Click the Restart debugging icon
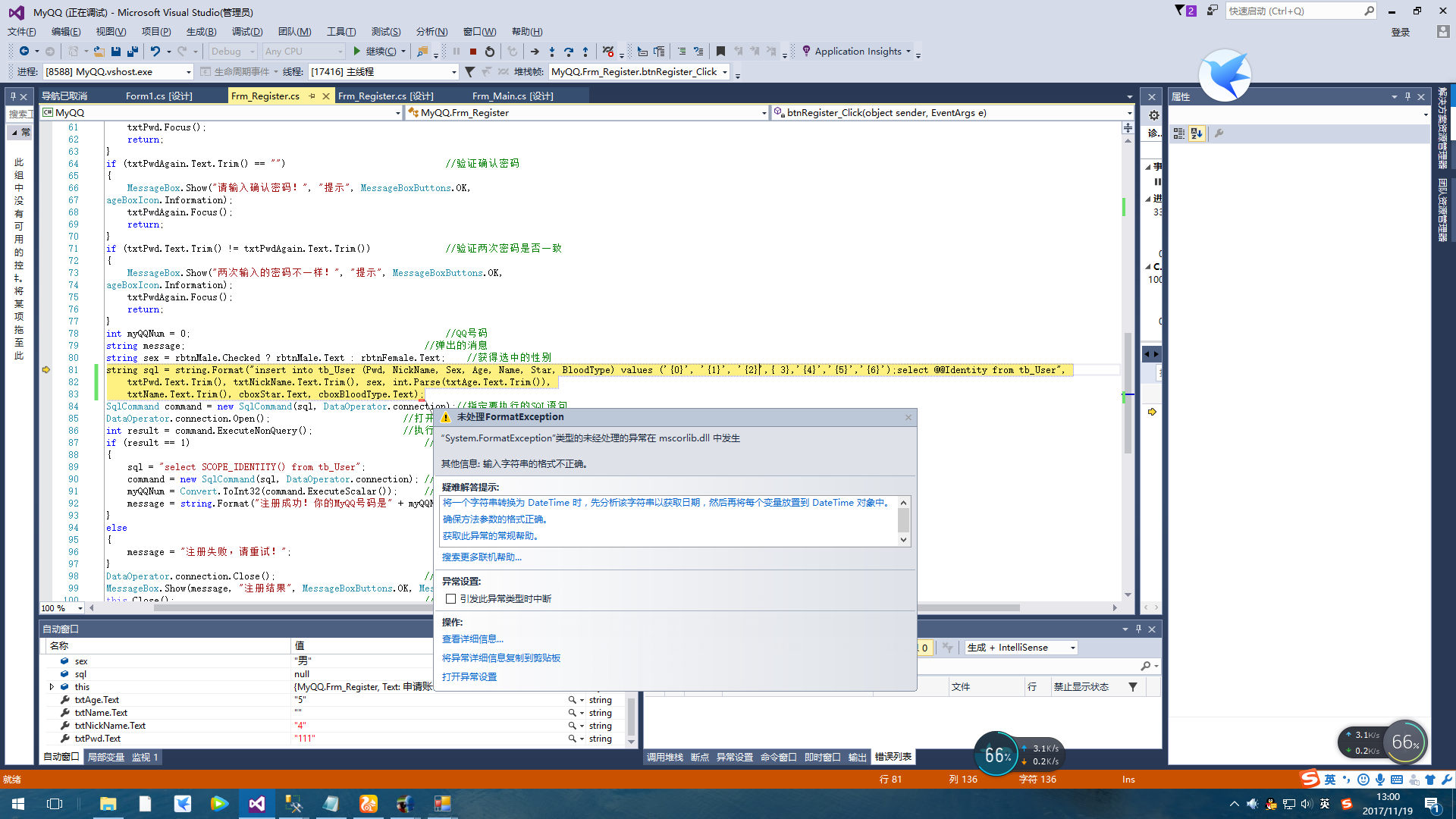 coord(490,52)
